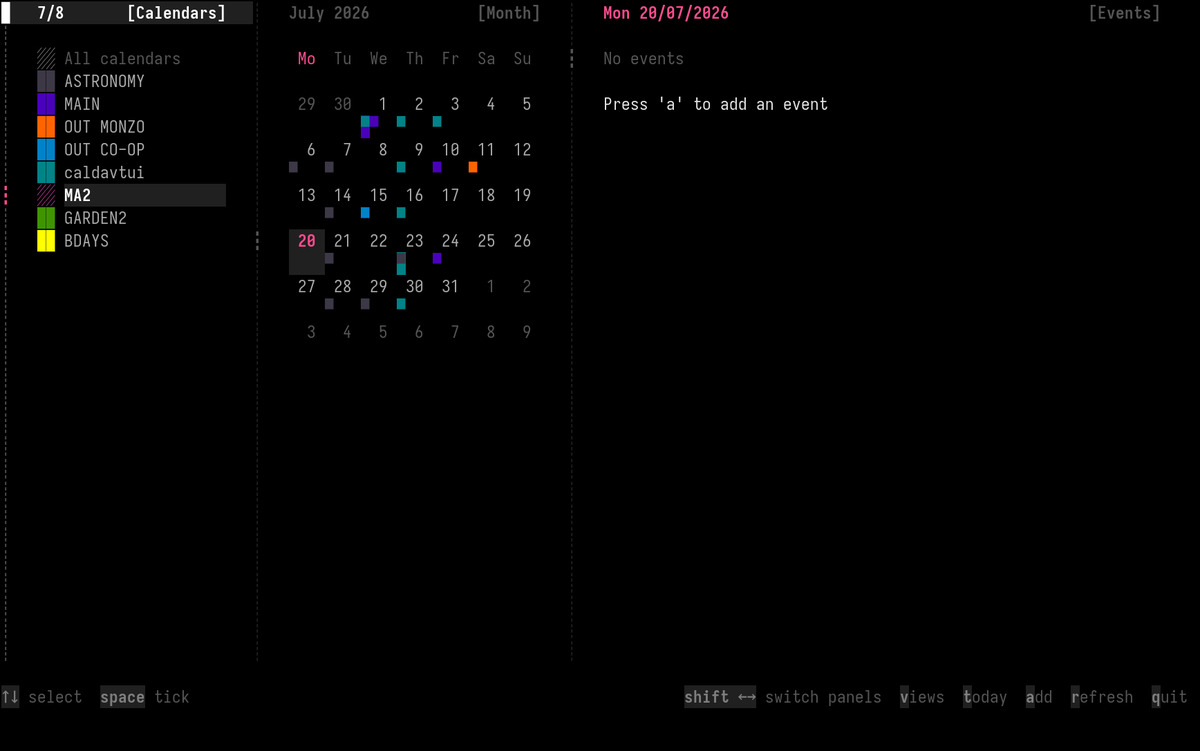This screenshot has width=1200, height=751.
Task: Click the shift switch panels hint
Action: 783,697
